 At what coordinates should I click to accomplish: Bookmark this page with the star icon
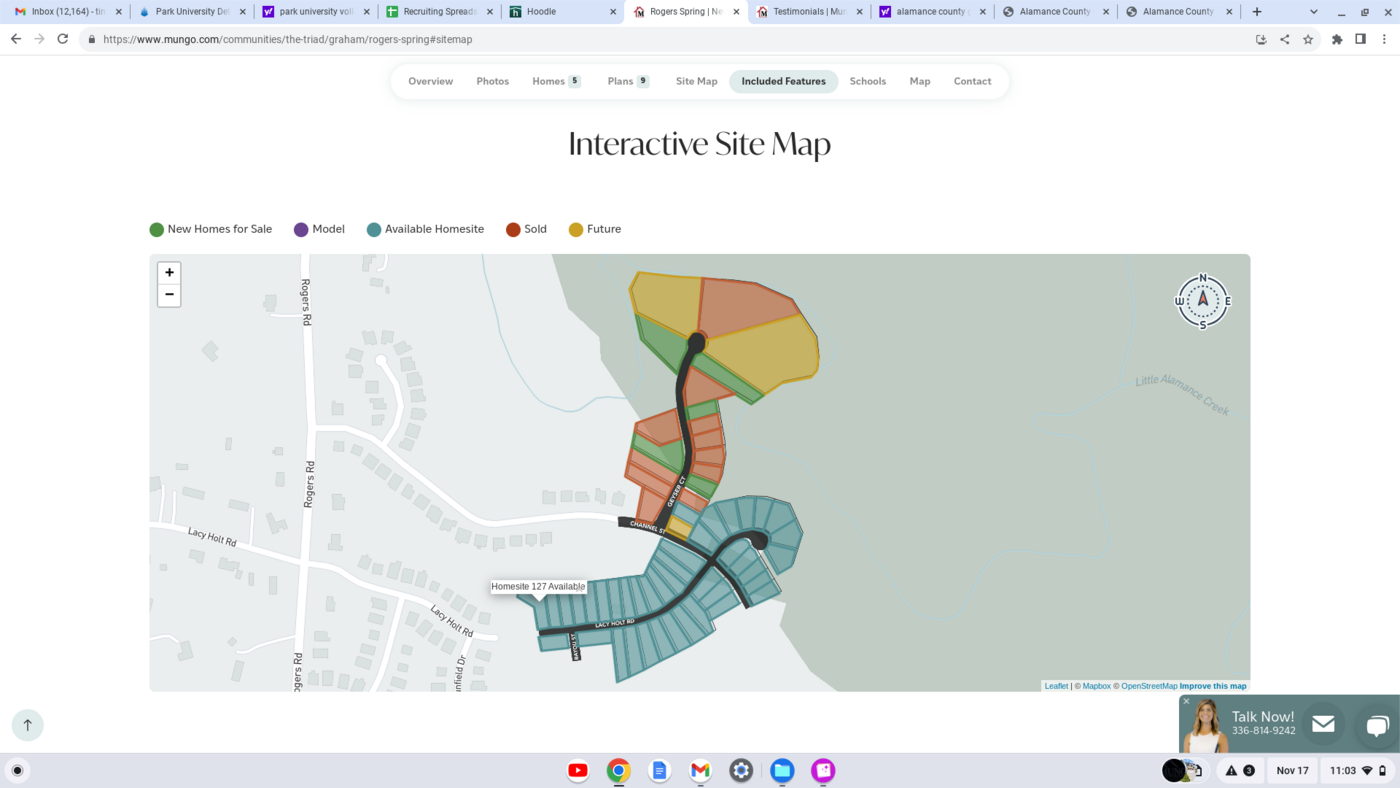coord(1308,39)
